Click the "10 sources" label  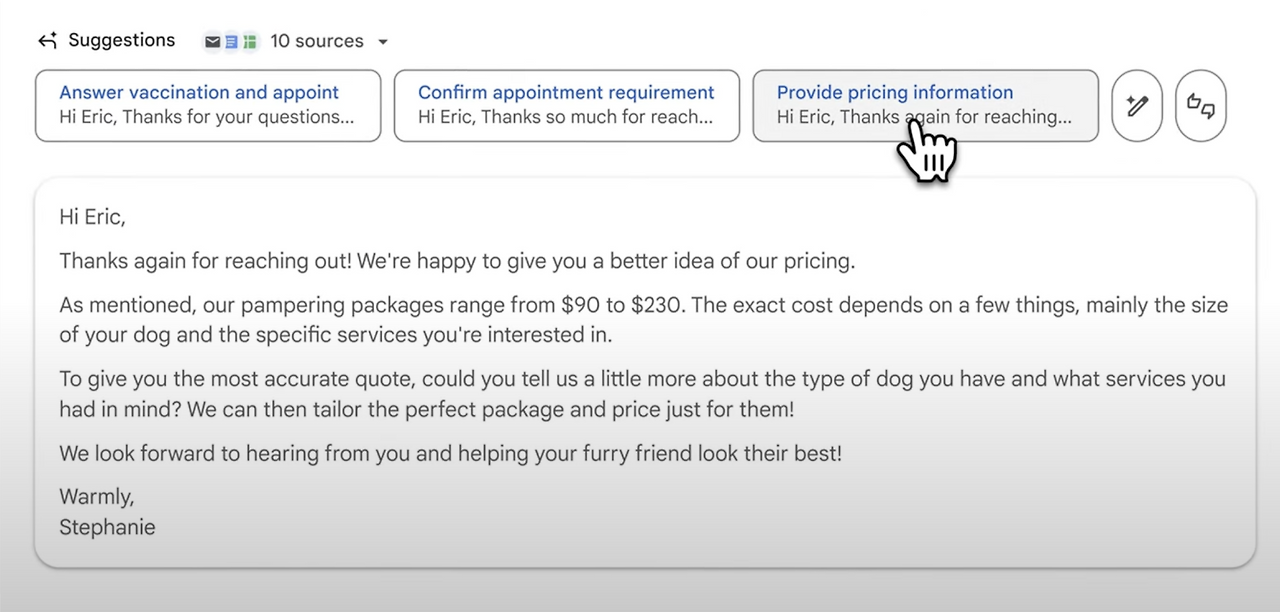(x=317, y=41)
